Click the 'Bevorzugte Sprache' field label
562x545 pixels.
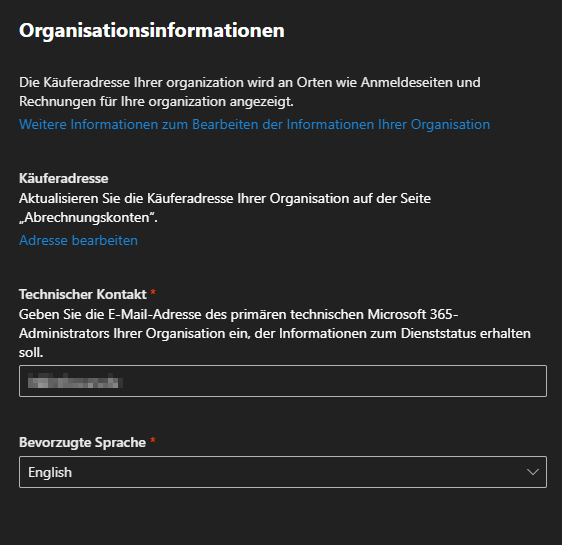pyautogui.click(x=82, y=442)
